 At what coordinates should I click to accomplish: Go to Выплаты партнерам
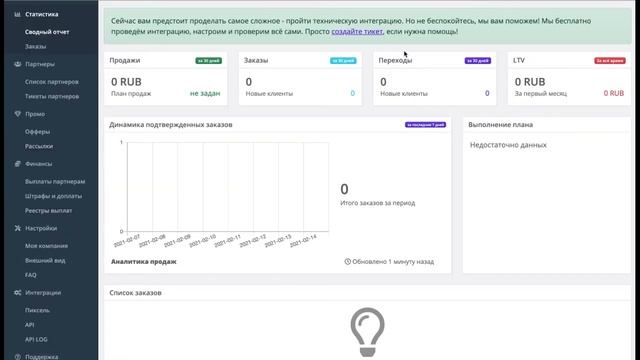click(x=55, y=181)
